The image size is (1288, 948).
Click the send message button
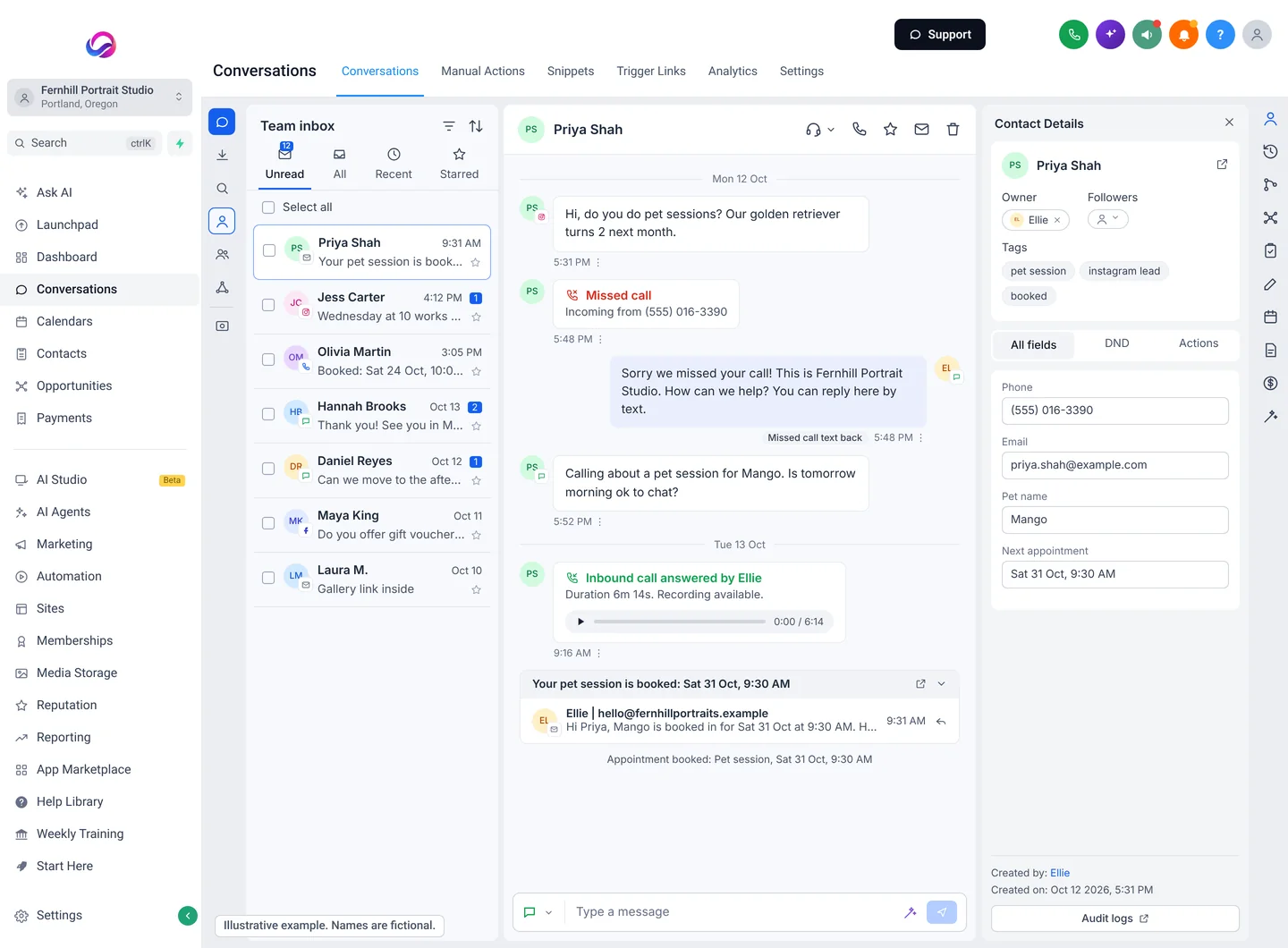pos(941,912)
